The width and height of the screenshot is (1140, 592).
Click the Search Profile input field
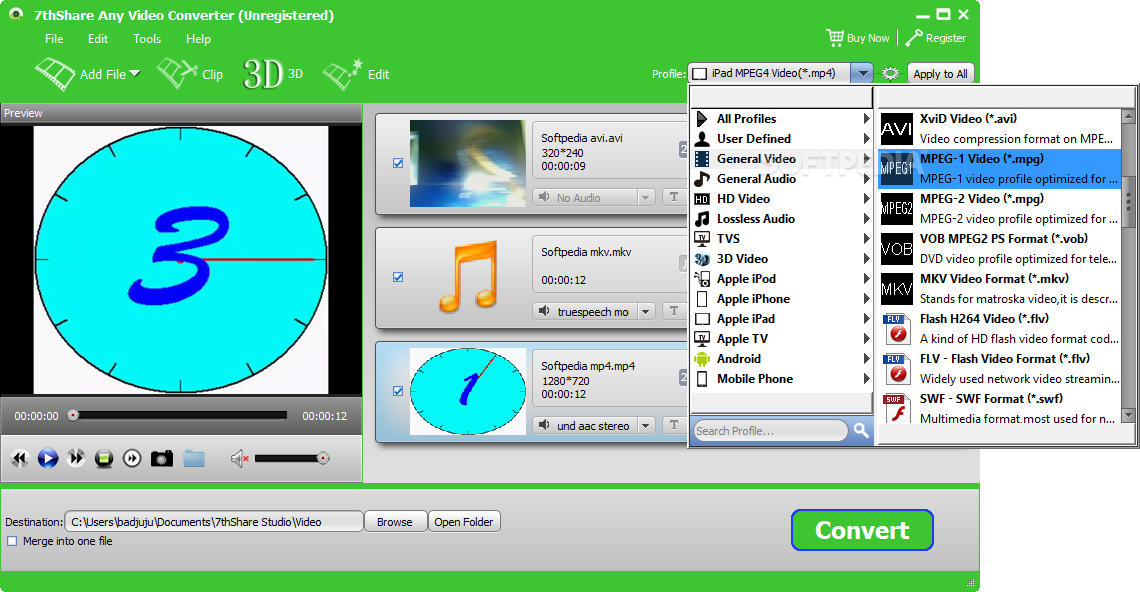pos(771,431)
